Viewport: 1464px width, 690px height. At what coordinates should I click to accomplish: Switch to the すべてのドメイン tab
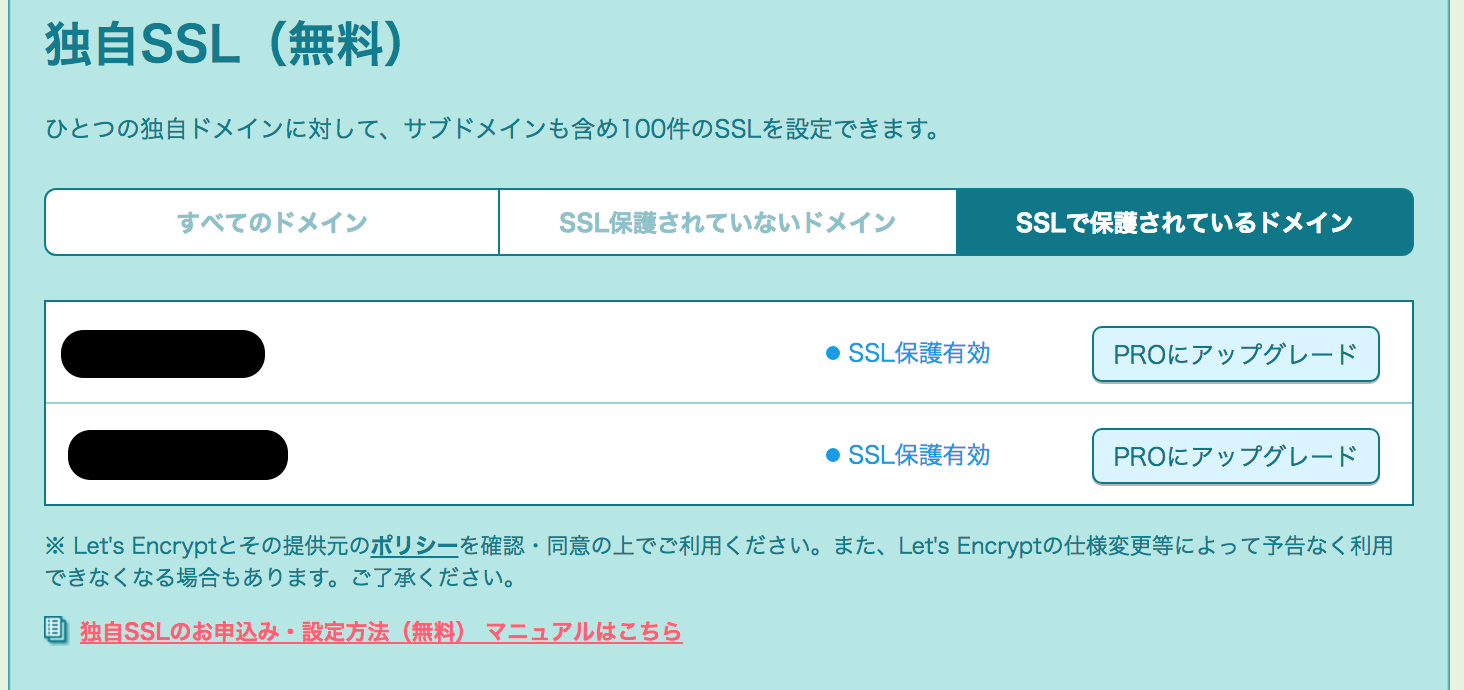coord(272,222)
